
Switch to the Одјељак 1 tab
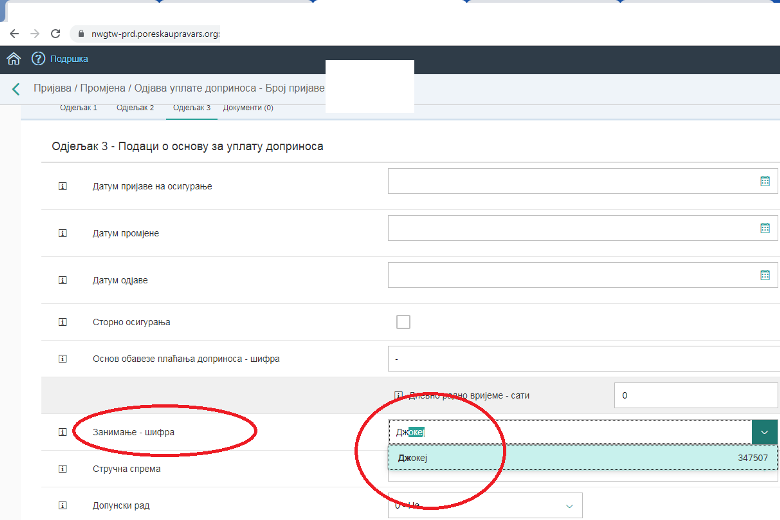click(79, 107)
